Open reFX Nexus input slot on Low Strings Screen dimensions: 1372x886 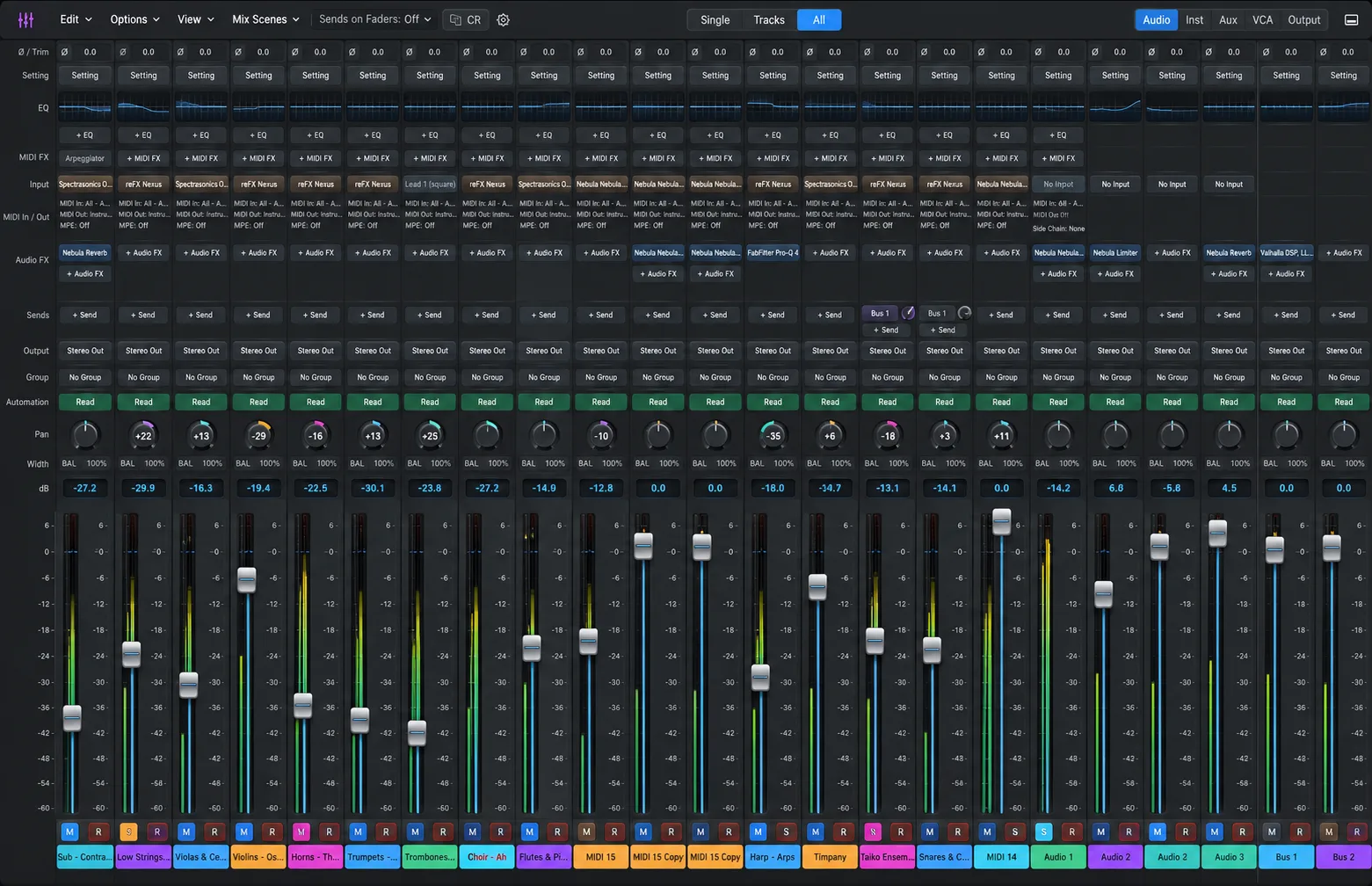click(x=143, y=185)
